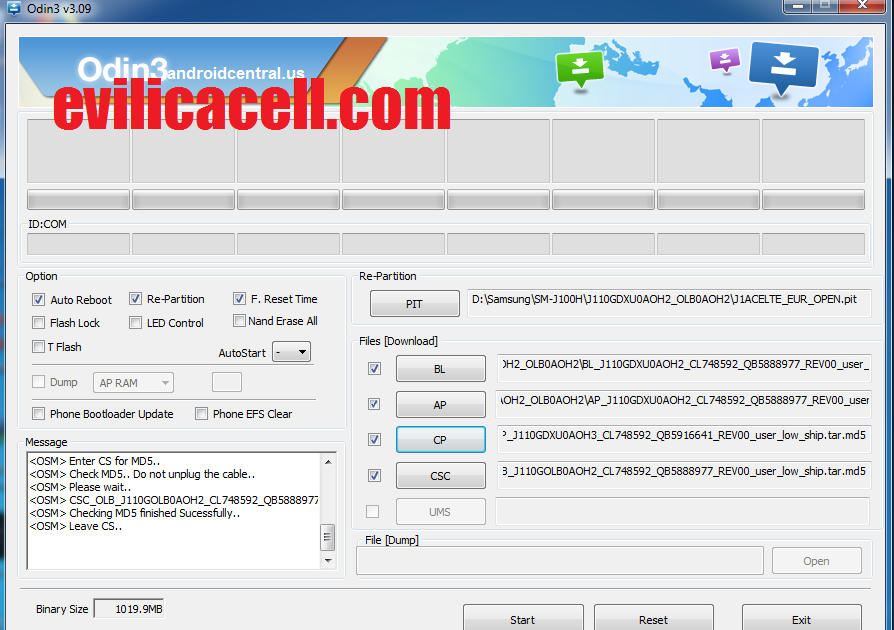
Task: Click the CSC file button
Action: pyautogui.click(x=441, y=475)
